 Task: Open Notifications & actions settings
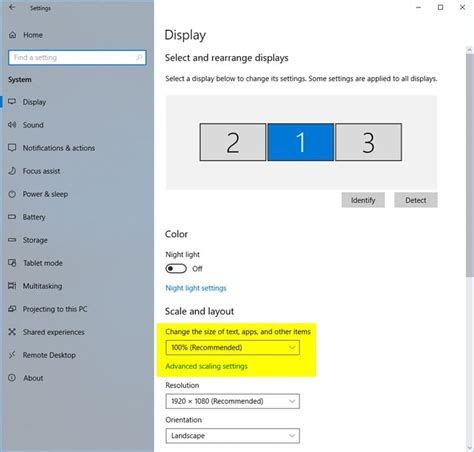tap(59, 148)
